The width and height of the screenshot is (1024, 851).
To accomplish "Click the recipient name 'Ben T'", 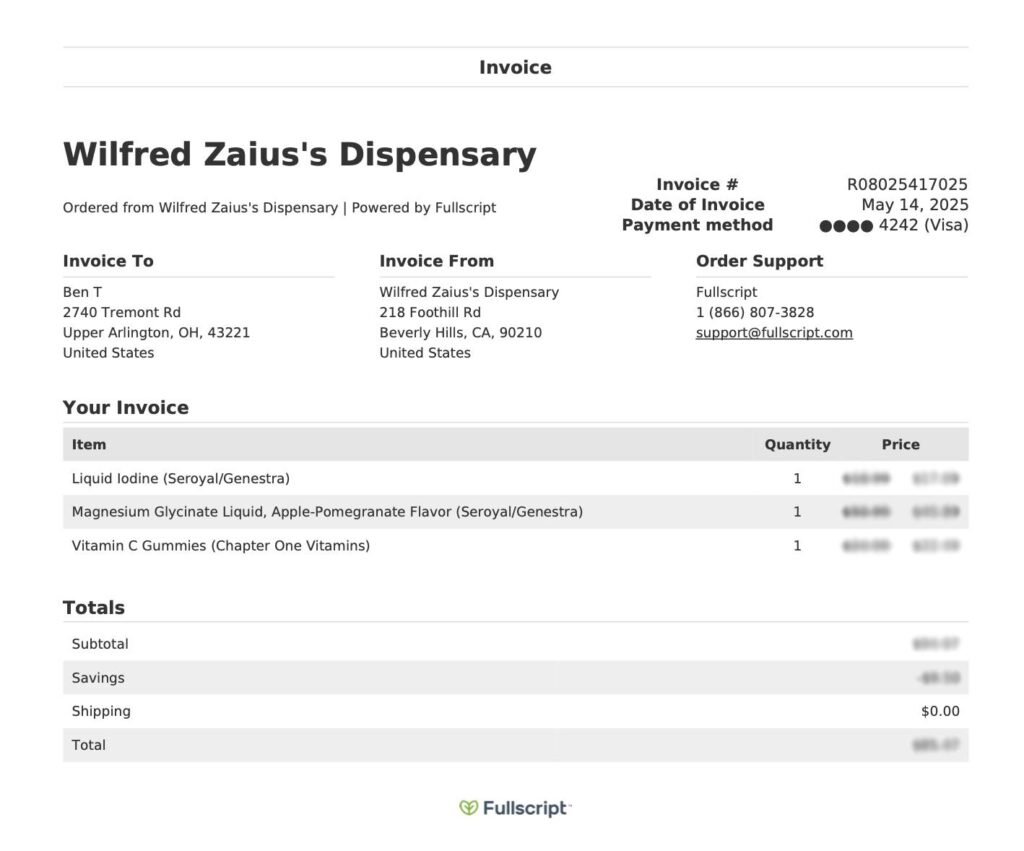I will tap(82, 292).
